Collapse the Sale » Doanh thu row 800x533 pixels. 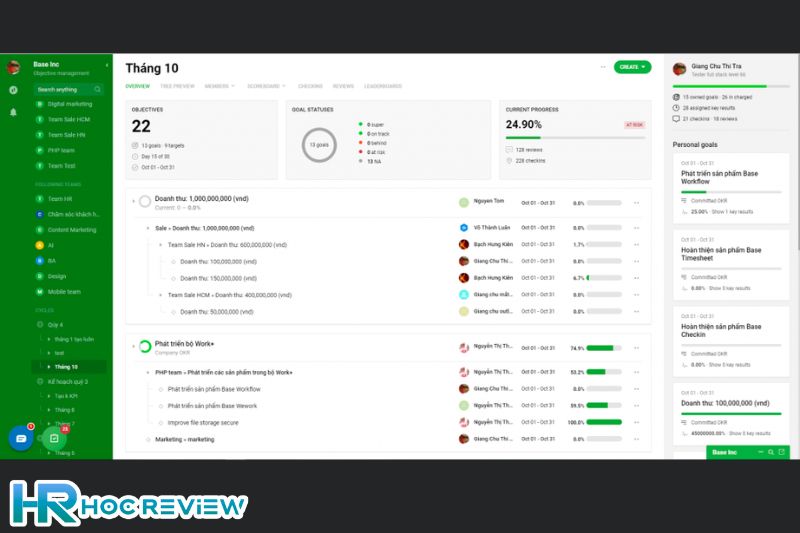pyautogui.click(x=148, y=228)
